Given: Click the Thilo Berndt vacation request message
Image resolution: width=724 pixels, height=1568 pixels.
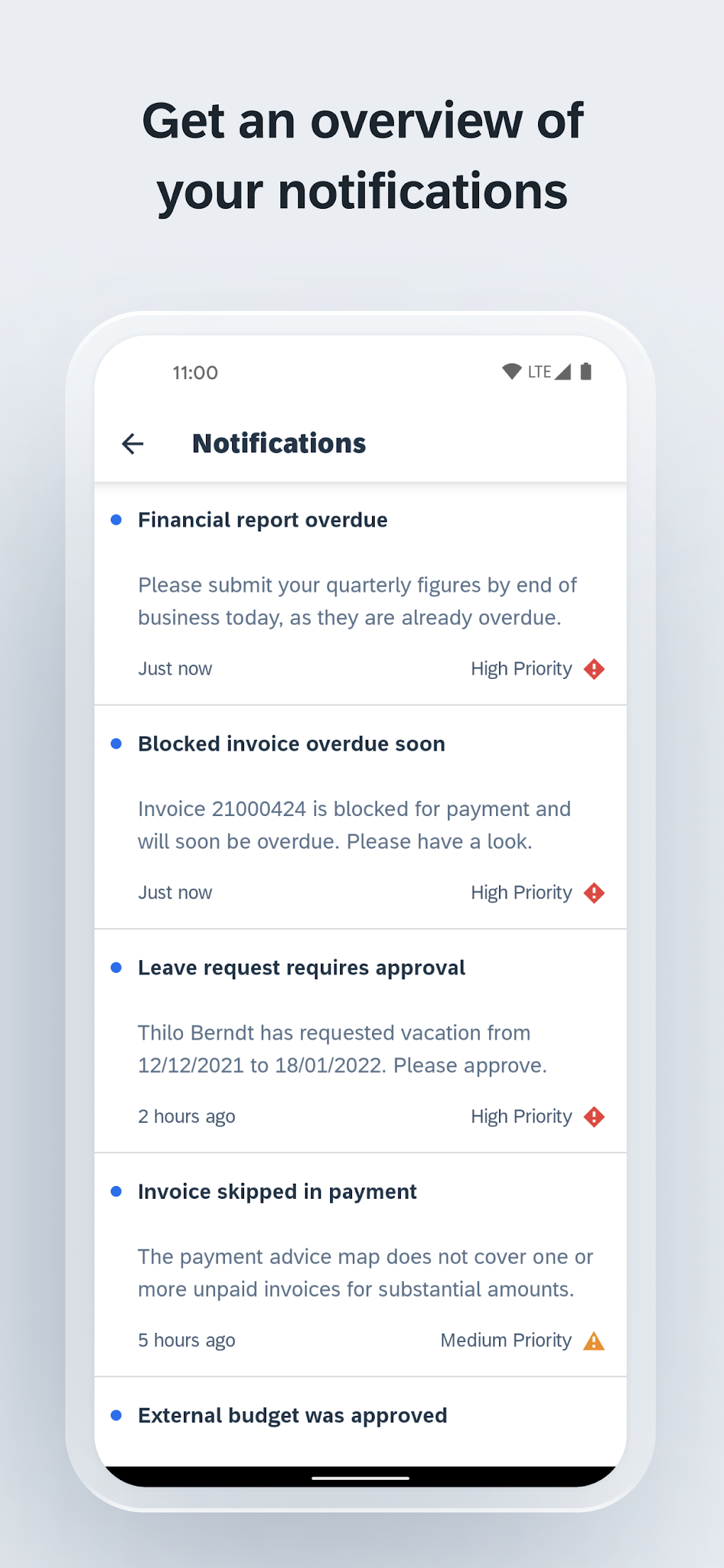Looking at the screenshot, I should point(342,1049).
